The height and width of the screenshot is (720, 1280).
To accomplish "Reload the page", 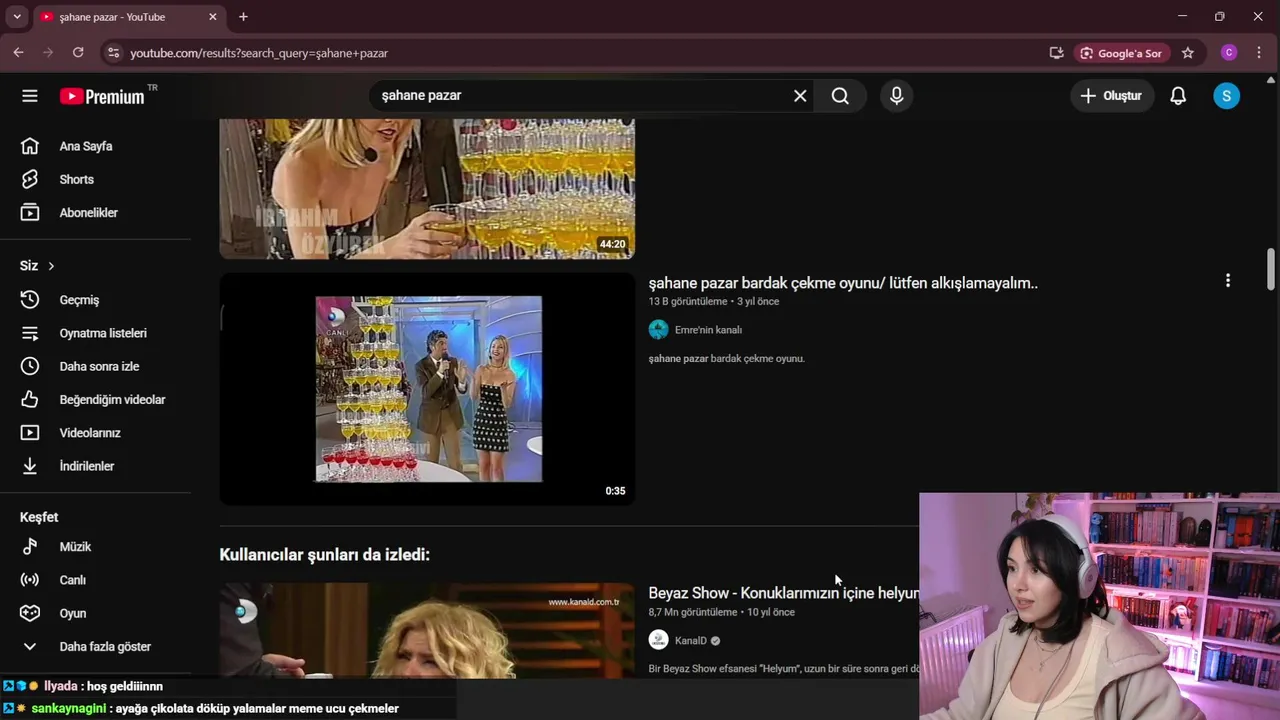I will (x=78, y=53).
